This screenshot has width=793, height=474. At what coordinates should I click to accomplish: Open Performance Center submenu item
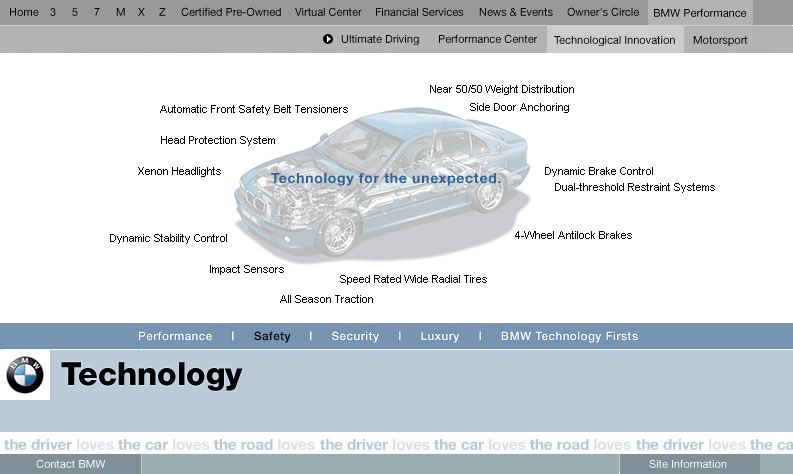click(x=488, y=39)
